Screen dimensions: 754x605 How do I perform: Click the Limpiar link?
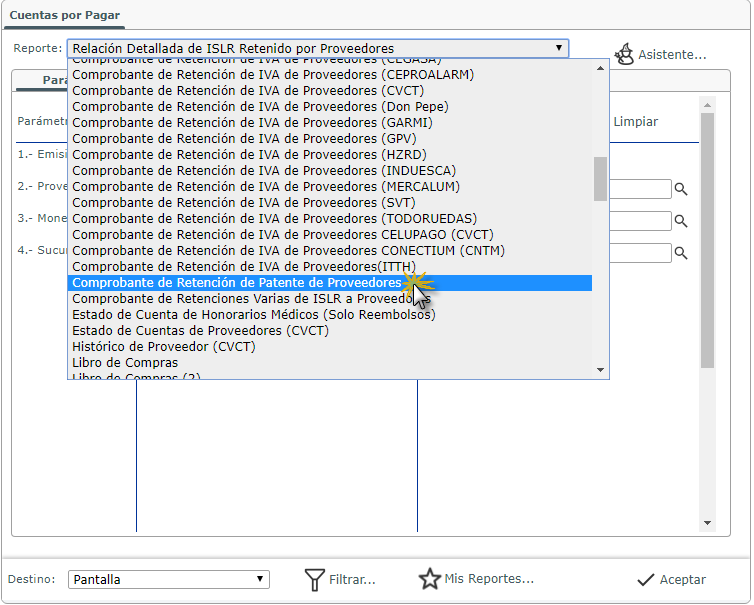(x=635, y=122)
